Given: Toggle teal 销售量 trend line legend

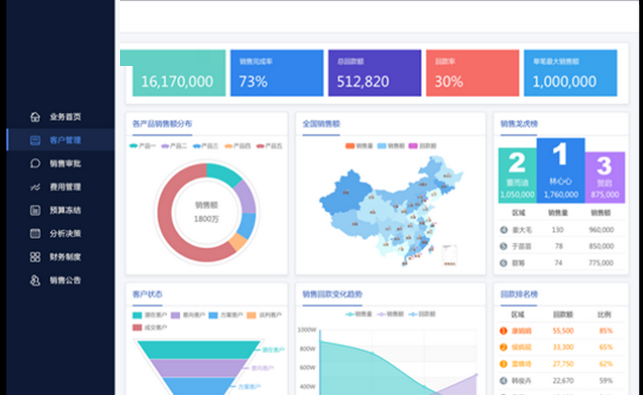Looking at the screenshot, I should [358, 314].
